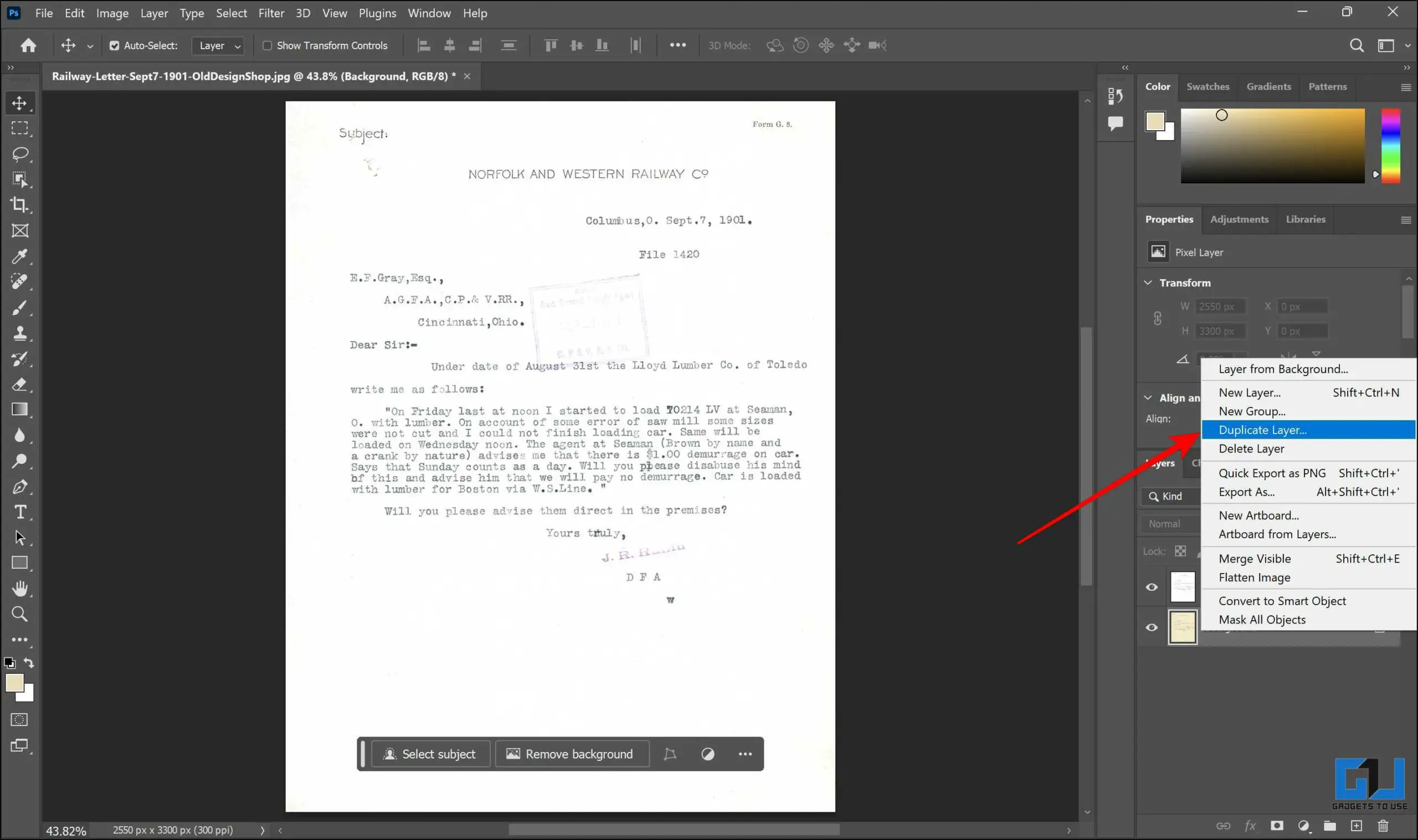Viewport: 1418px width, 840px height.
Task: Toggle Quick Mask mode icon
Action: (x=19, y=719)
